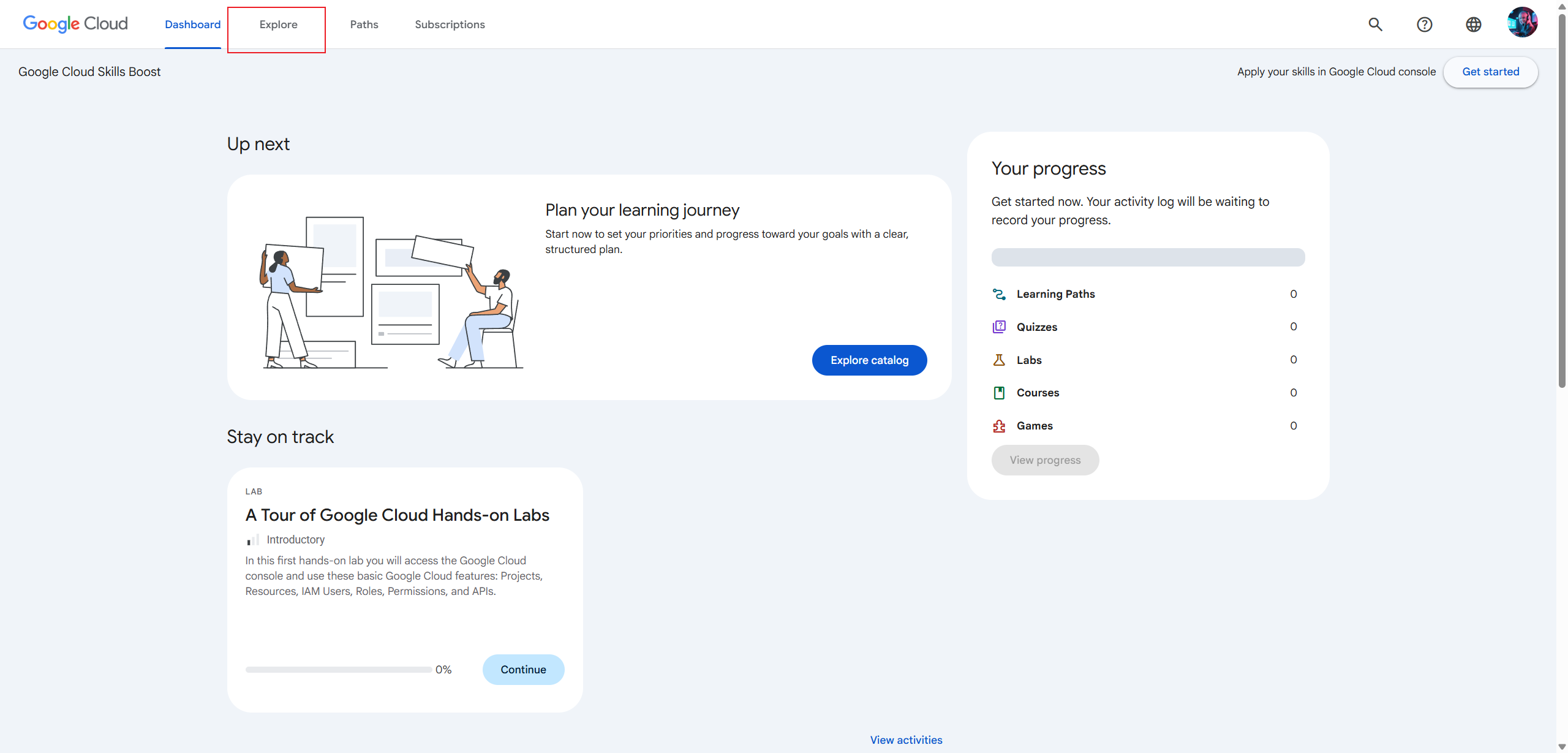
Task: Open the View activities link
Action: click(x=907, y=740)
